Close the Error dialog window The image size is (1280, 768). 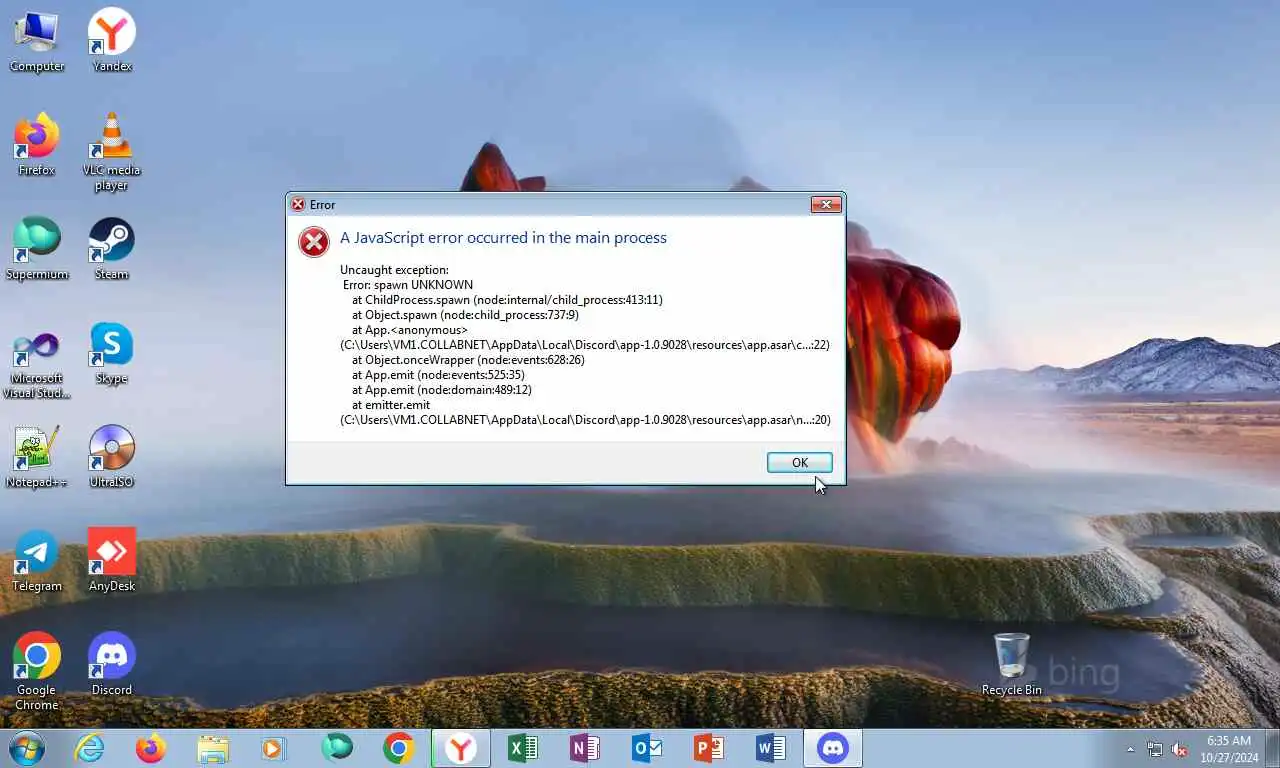825,204
